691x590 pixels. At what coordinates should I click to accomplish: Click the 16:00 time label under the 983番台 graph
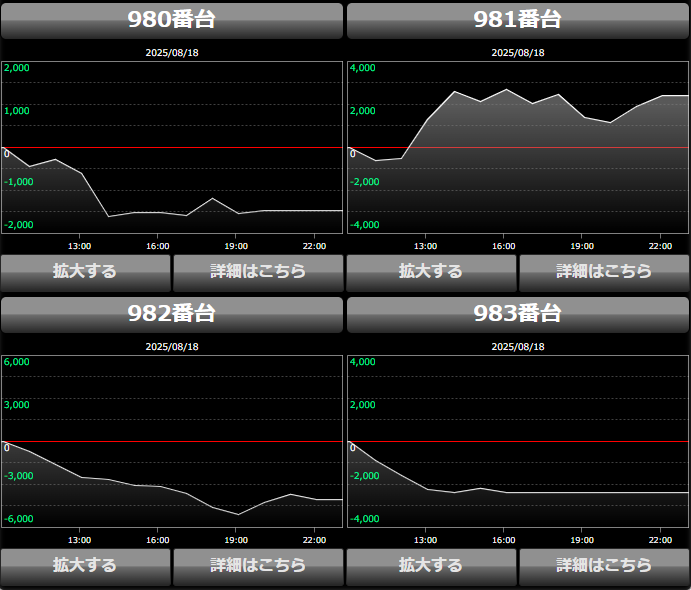point(503,540)
